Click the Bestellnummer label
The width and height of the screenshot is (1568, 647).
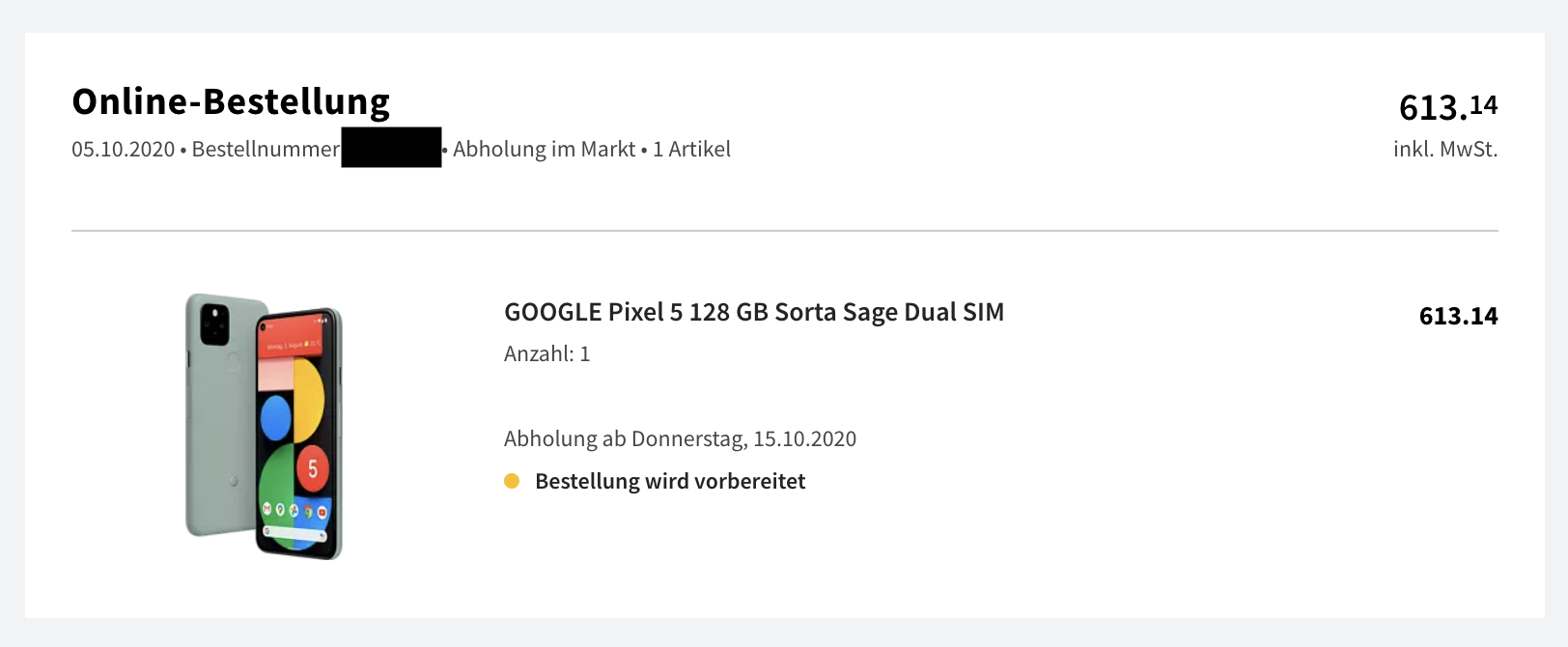coord(266,149)
